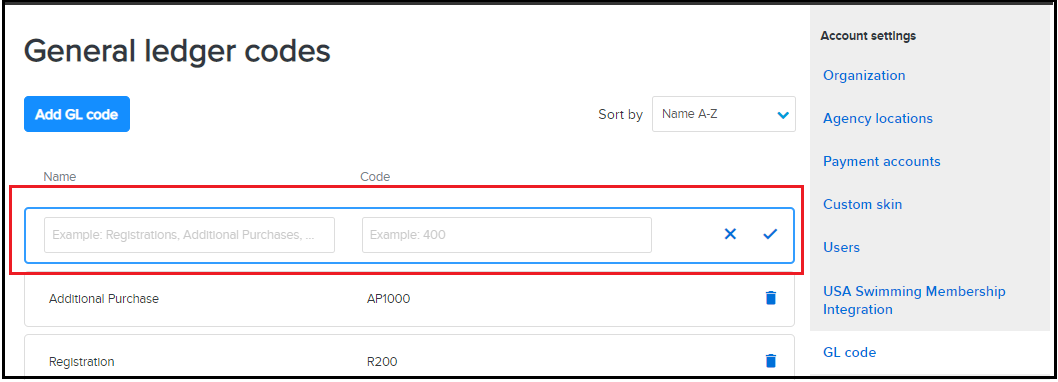Confirm the new GL code with checkmark icon
The width and height of the screenshot is (1058, 382).
point(770,234)
